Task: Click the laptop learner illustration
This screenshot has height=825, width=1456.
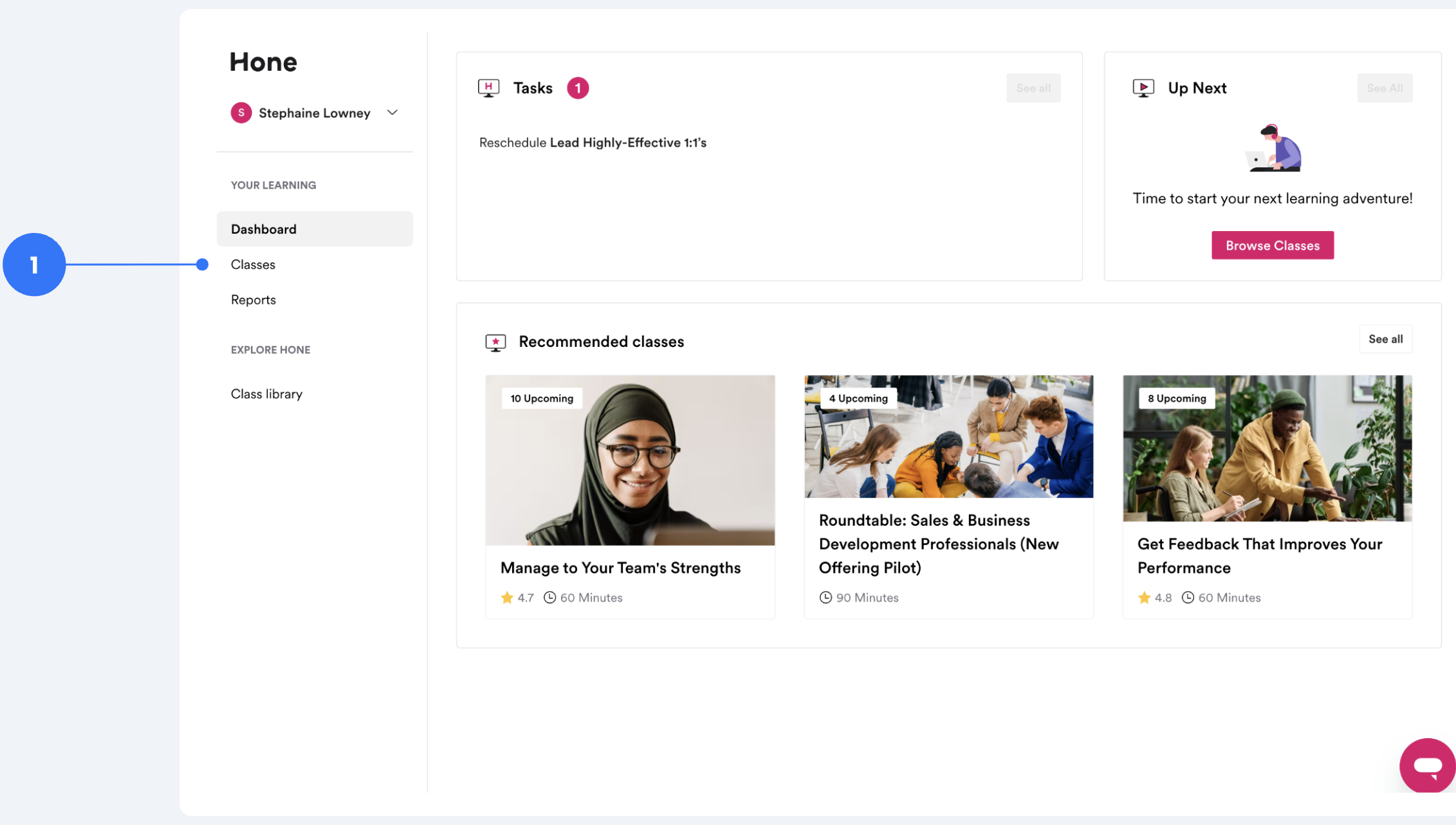Action: pyautogui.click(x=1273, y=148)
